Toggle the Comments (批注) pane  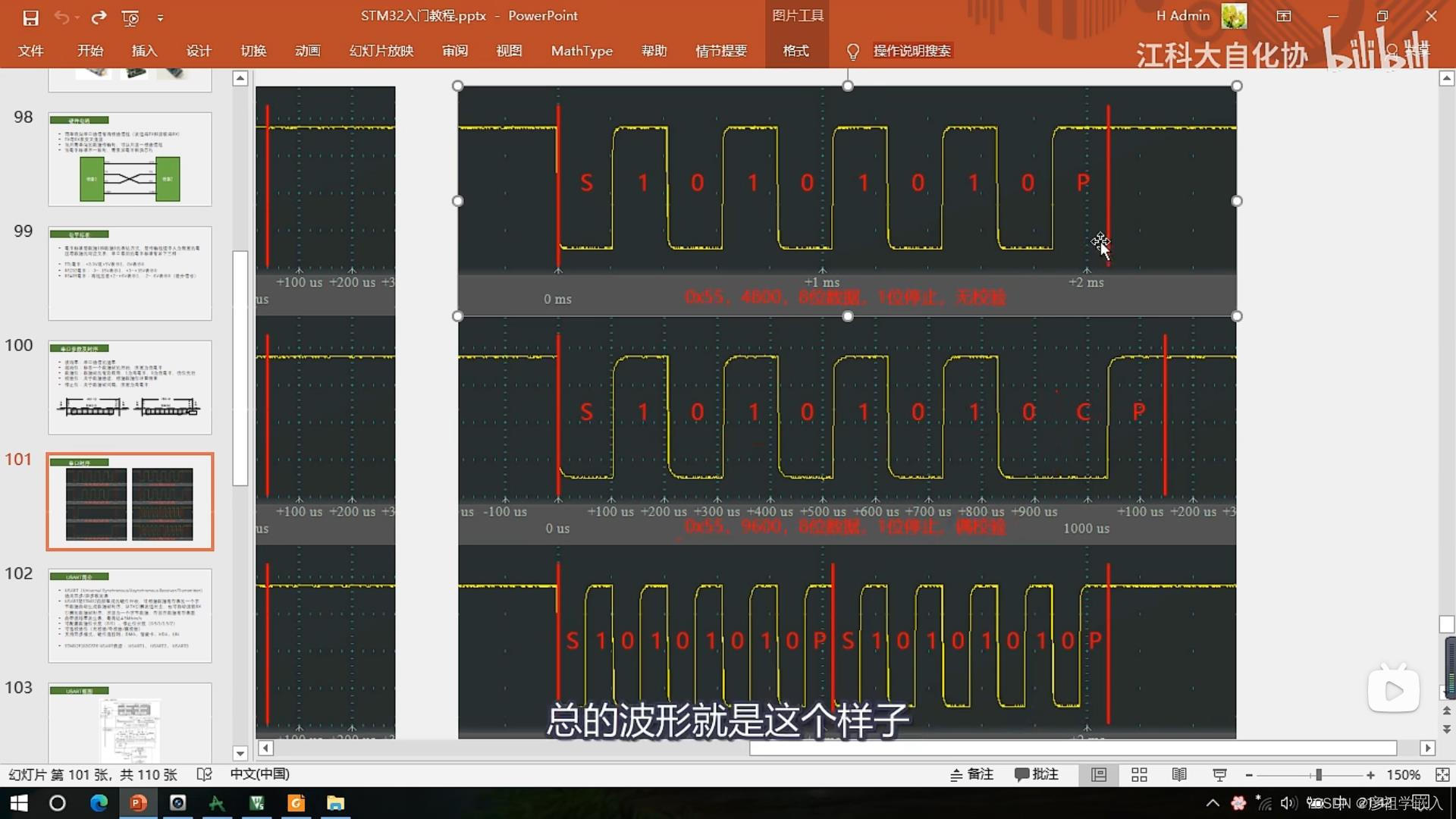(1036, 774)
